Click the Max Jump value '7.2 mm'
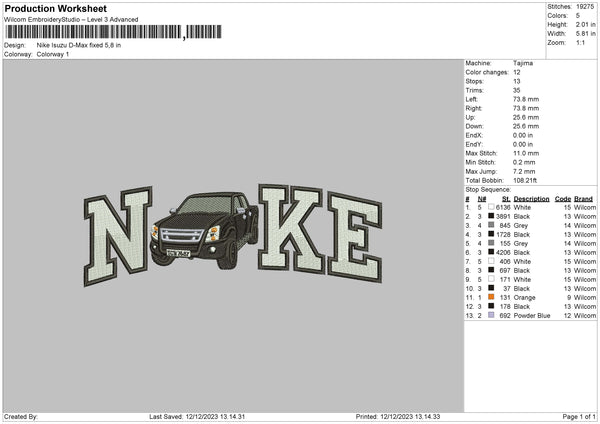 point(524,171)
